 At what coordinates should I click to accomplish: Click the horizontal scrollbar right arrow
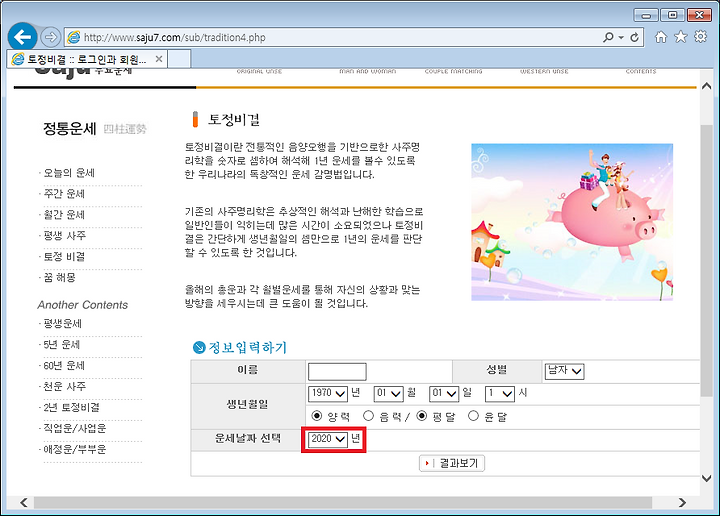[x=682, y=503]
